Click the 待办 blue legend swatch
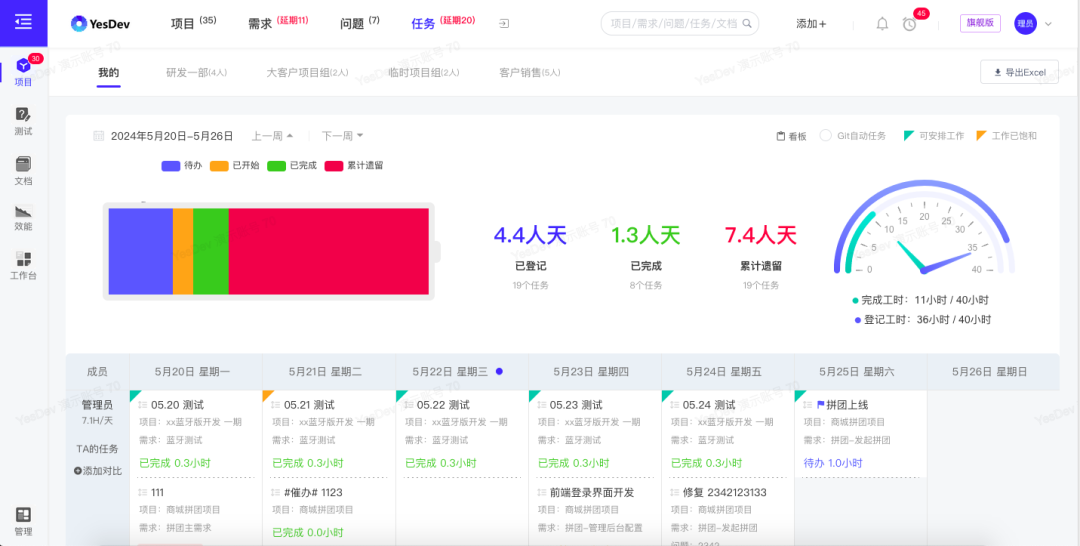The height and width of the screenshot is (546, 1080). [x=171, y=166]
